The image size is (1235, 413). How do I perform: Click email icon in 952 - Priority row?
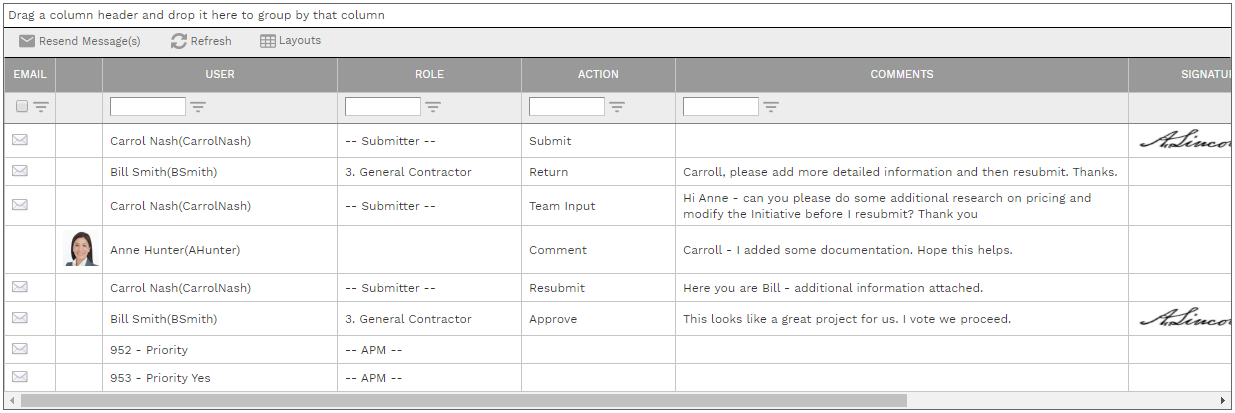tap(20, 349)
